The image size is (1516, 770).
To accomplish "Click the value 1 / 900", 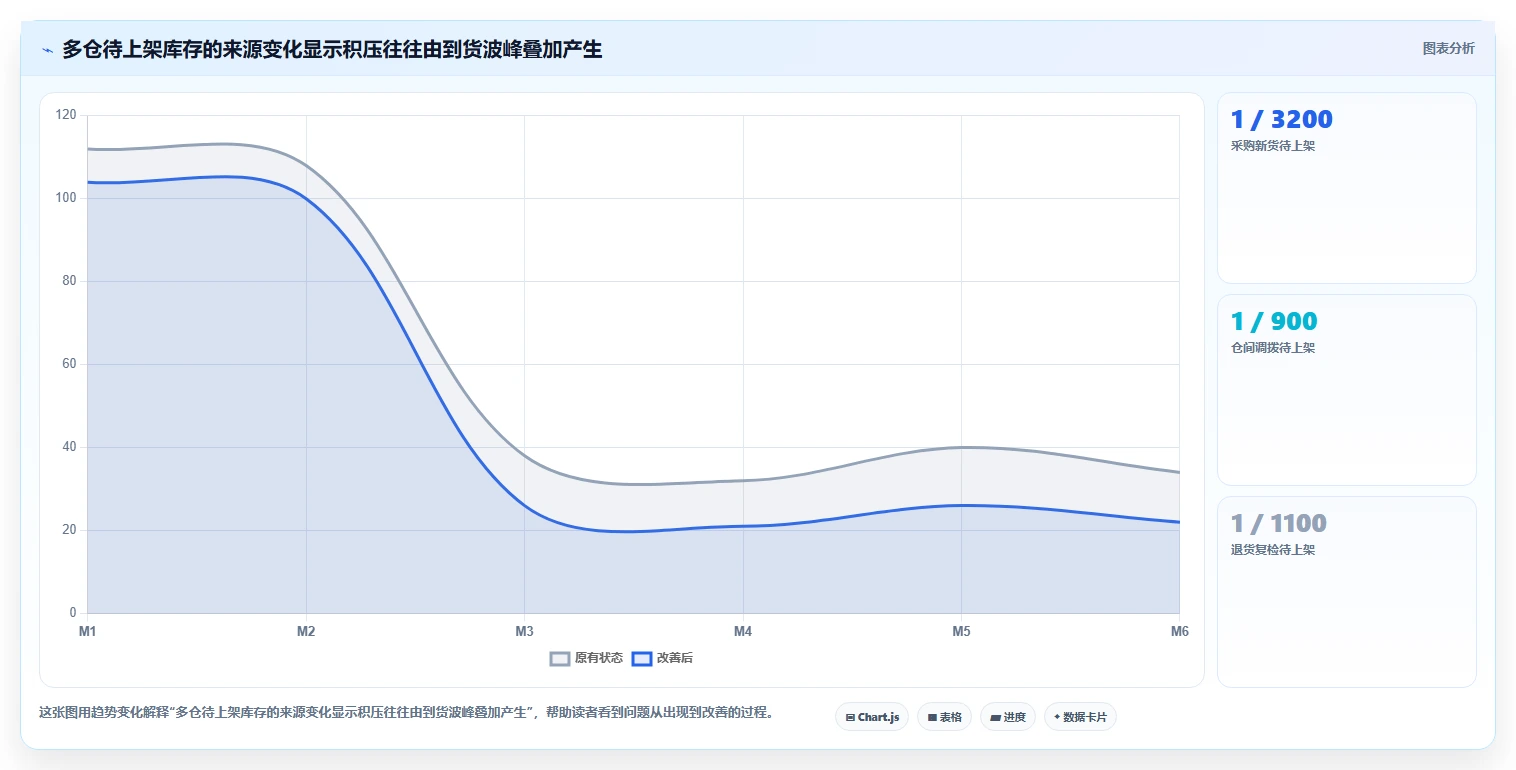I will click(x=1274, y=322).
